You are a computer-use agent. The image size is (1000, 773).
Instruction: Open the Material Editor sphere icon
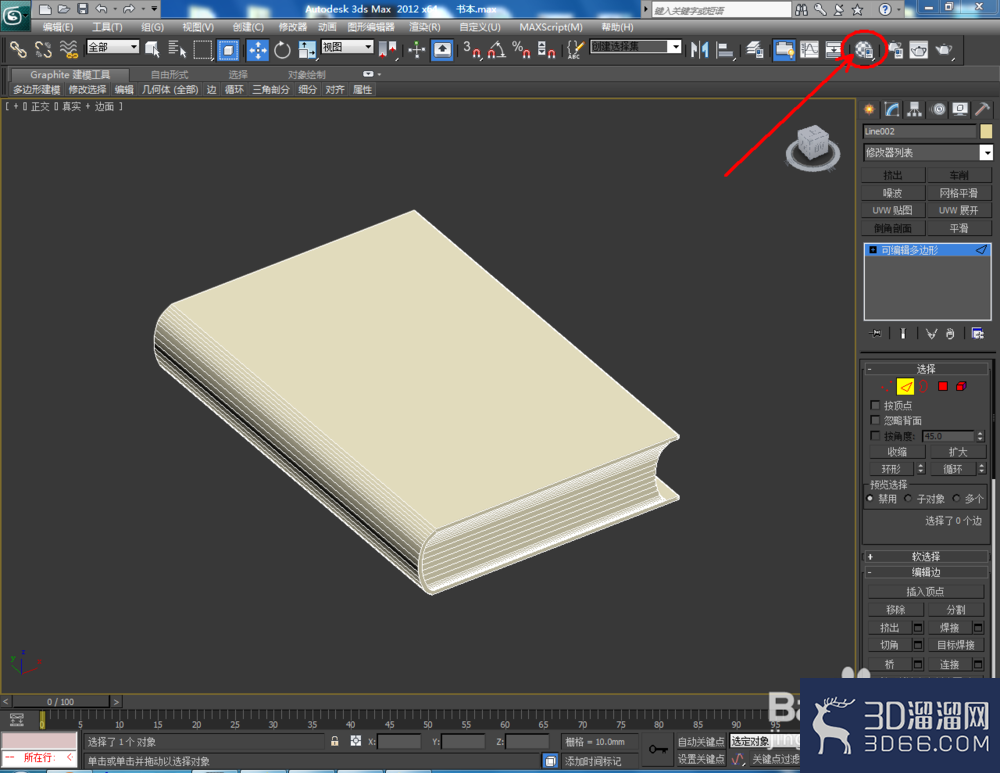coord(864,49)
